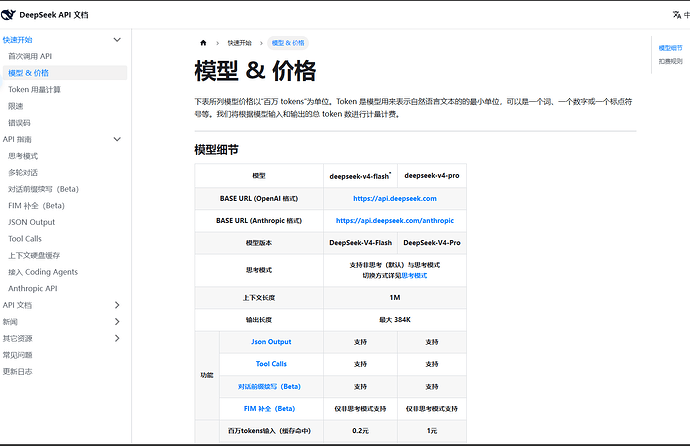
Task: Open 限速 sidebar page
Action: [x=15, y=106]
